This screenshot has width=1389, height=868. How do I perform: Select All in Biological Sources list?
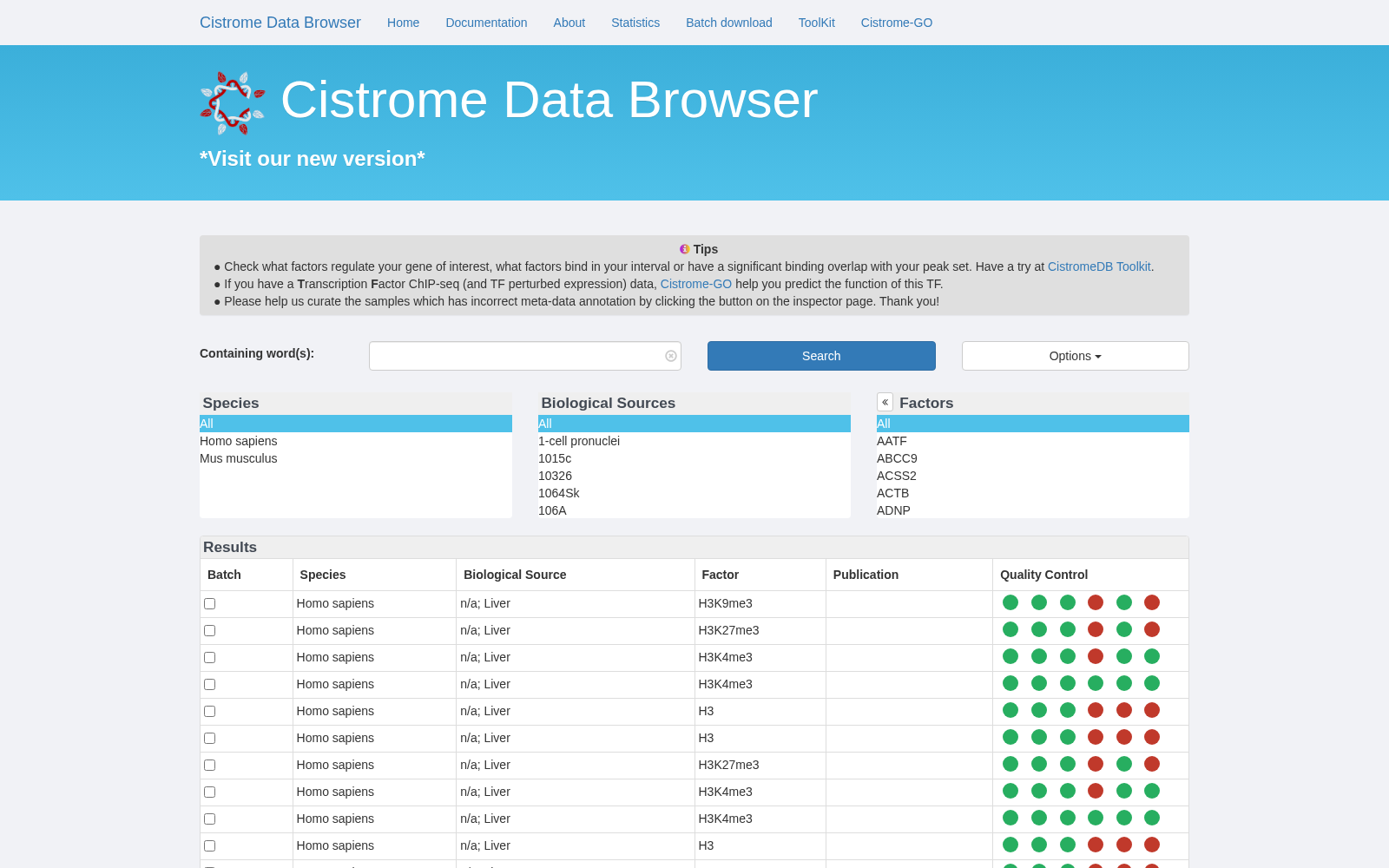(x=694, y=424)
